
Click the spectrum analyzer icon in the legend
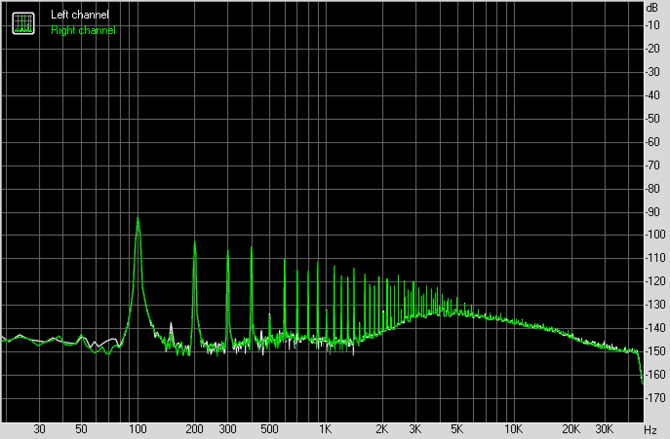pos(24,23)
